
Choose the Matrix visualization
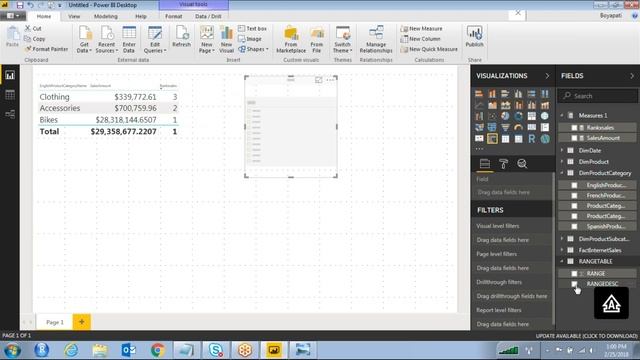[518, 139]
